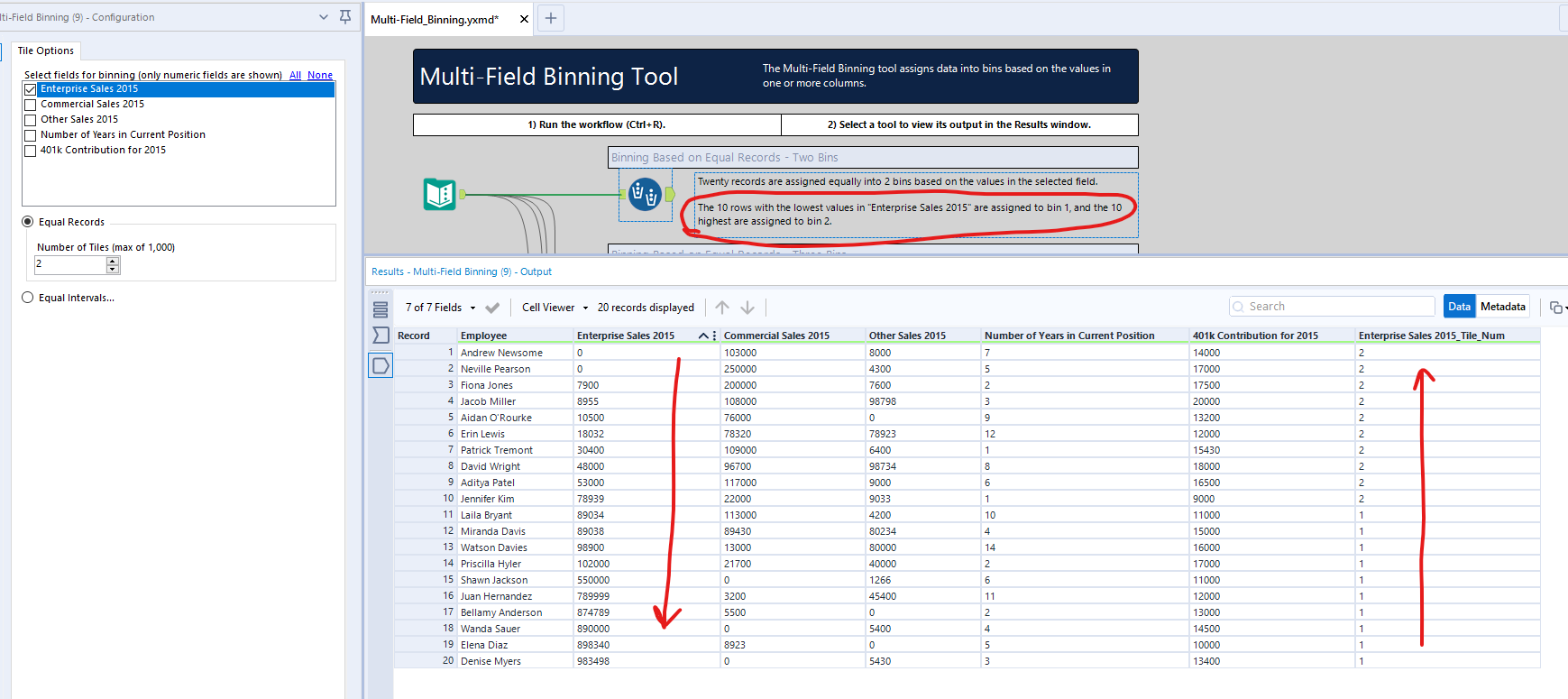Screen dimensions: 1568x699
Task: Pin the Configuration window
Action: click(x=345, y=17)
